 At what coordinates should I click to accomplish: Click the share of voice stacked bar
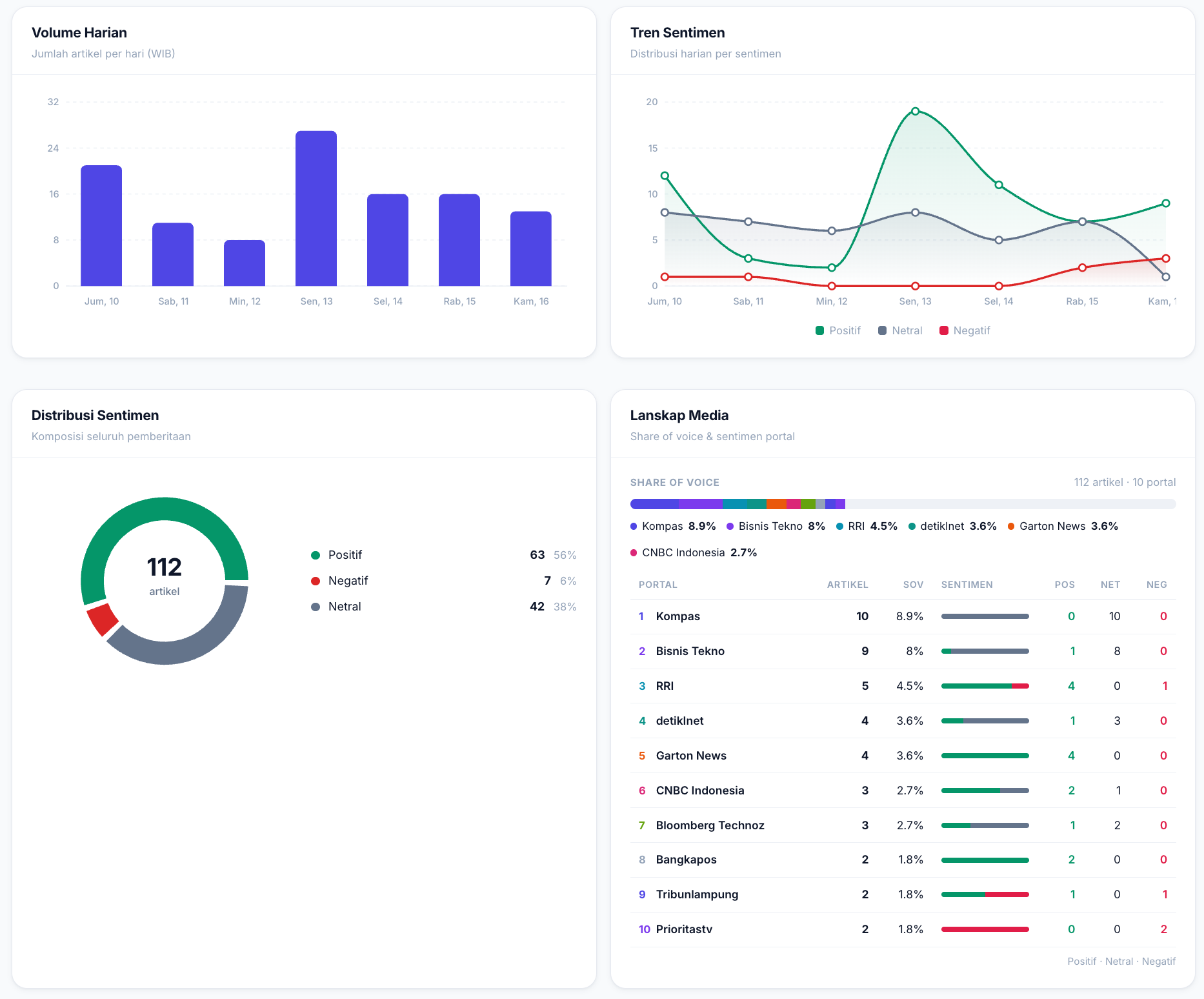(x=903, y=504)
